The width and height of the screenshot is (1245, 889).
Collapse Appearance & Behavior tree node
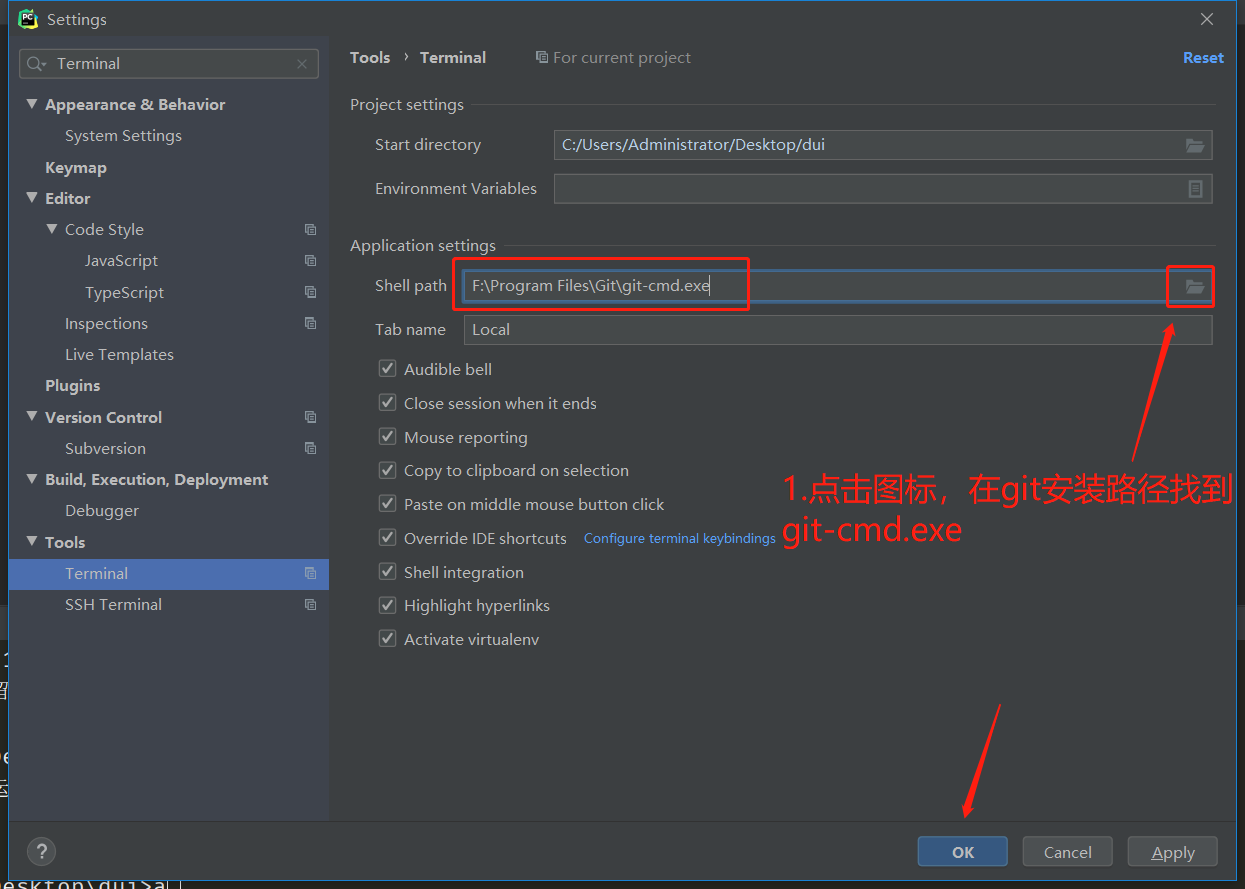[32, 105]
